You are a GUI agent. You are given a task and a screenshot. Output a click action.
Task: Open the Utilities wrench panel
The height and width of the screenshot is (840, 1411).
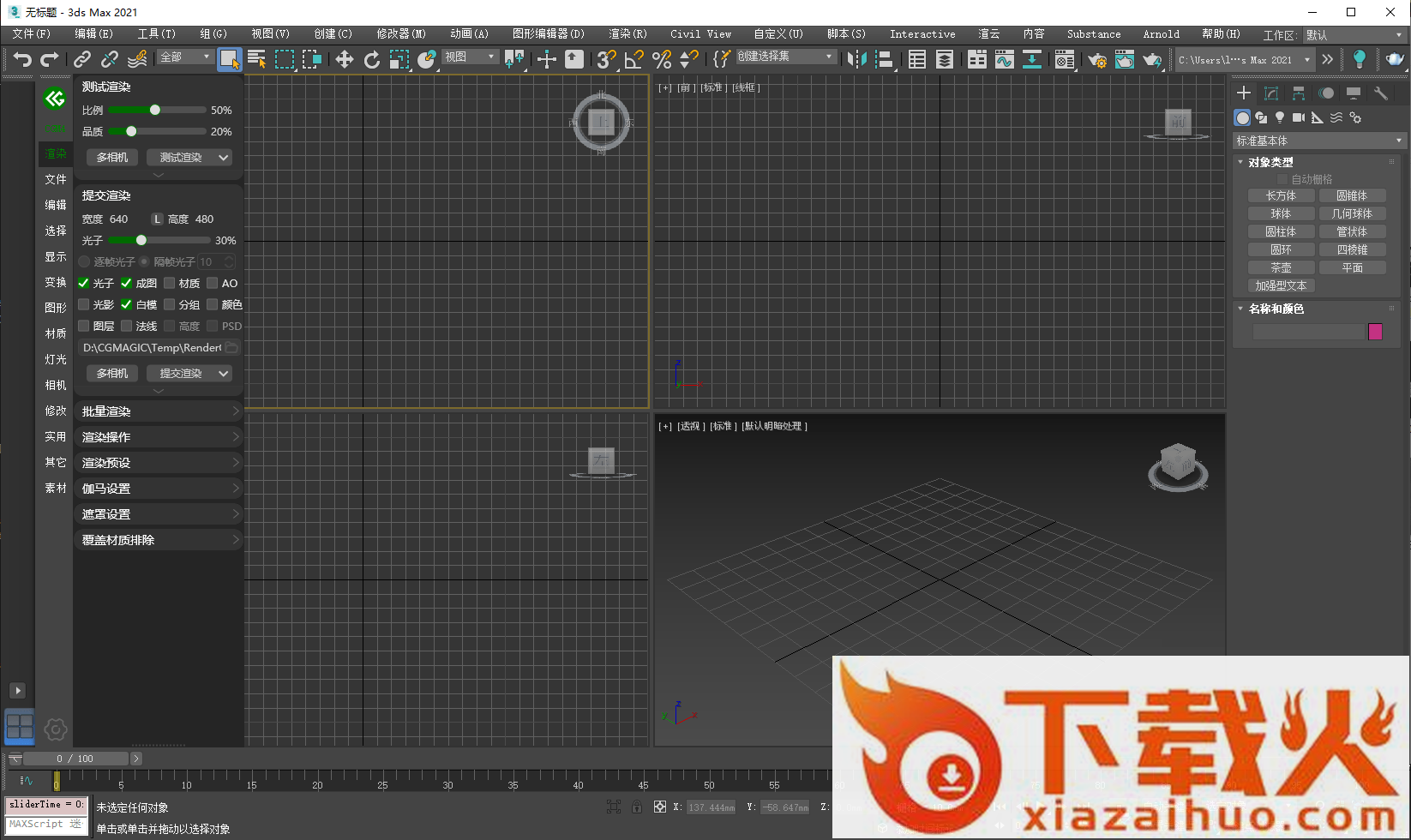point(1380,93)
